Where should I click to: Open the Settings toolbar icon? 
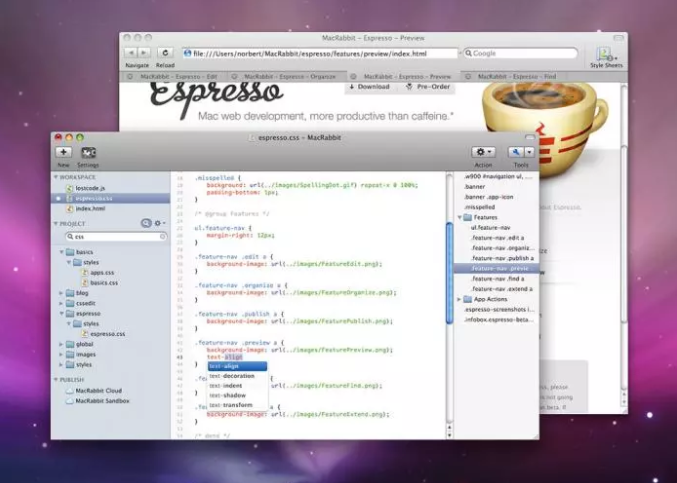[89, 152]
